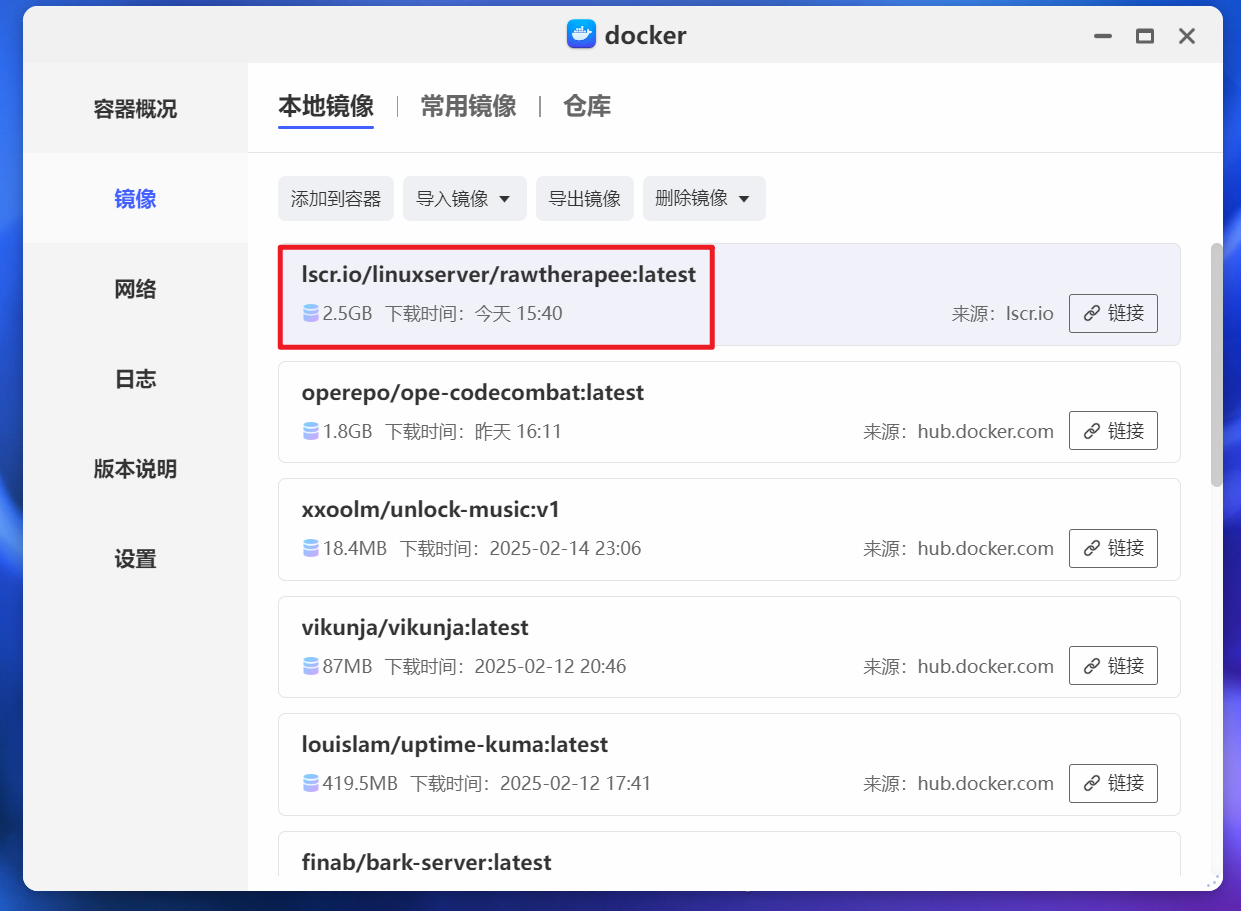This screenshot has height=911, width=1241.
Task: Open 链接 for rawtherapee image
Action: pyautogui.click(x=1113, y=313)
